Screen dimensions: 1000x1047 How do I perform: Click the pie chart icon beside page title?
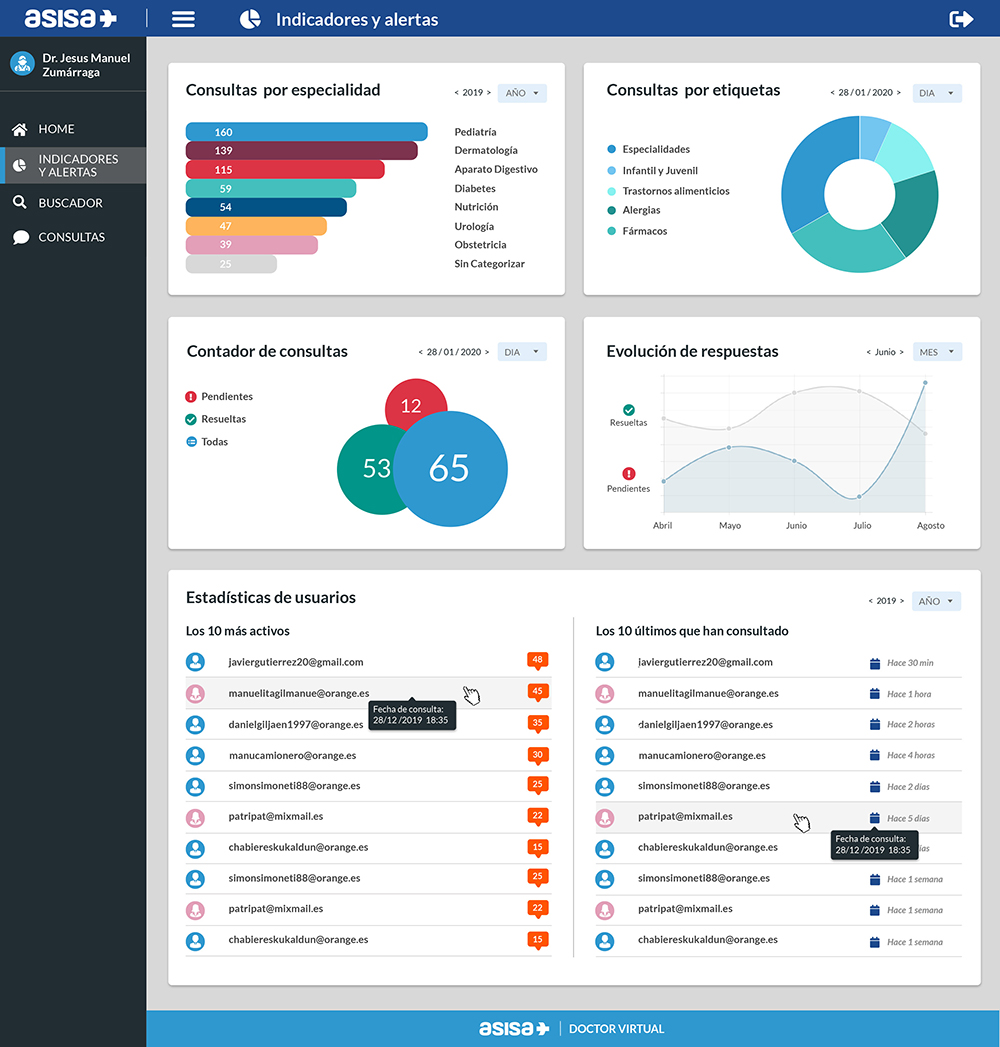250,19
